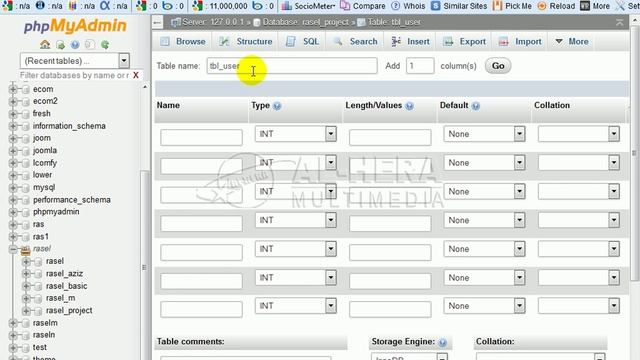
Task: Open the blue question-mark documentation icon
Action: pos(75,45)
